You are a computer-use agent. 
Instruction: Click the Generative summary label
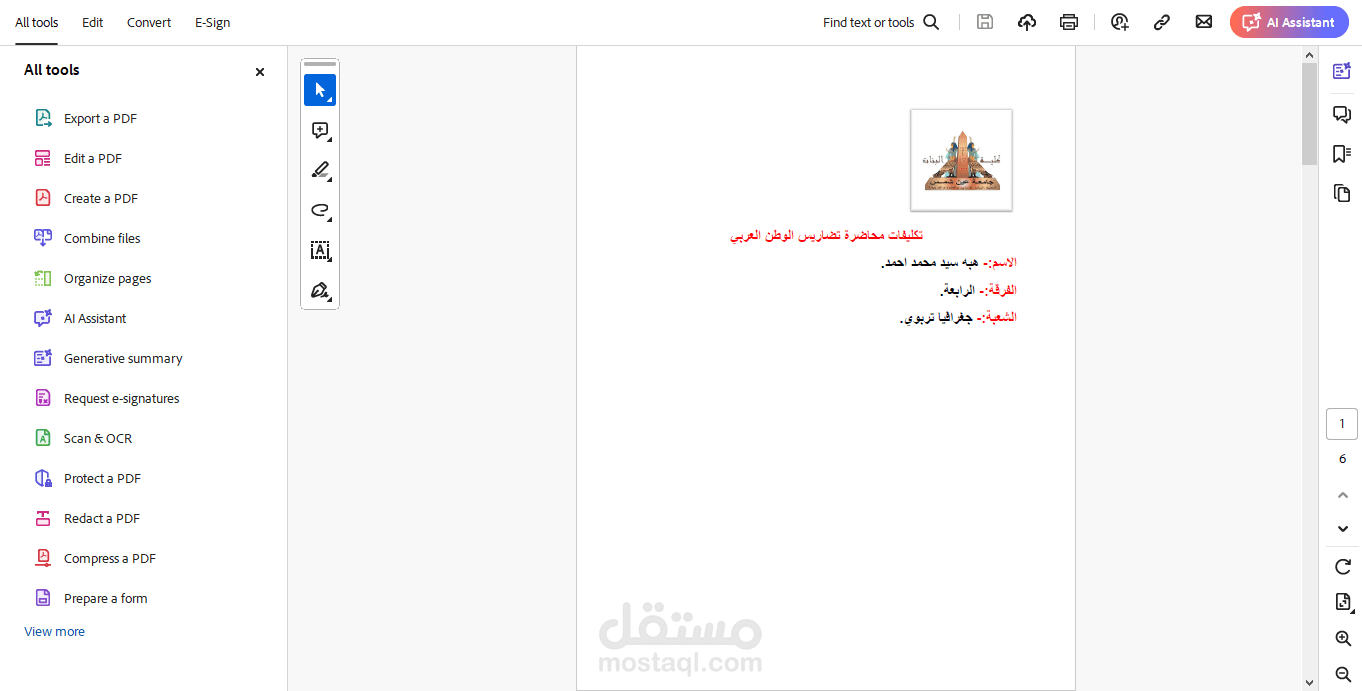pyautogui.click(x=123, y=358)
